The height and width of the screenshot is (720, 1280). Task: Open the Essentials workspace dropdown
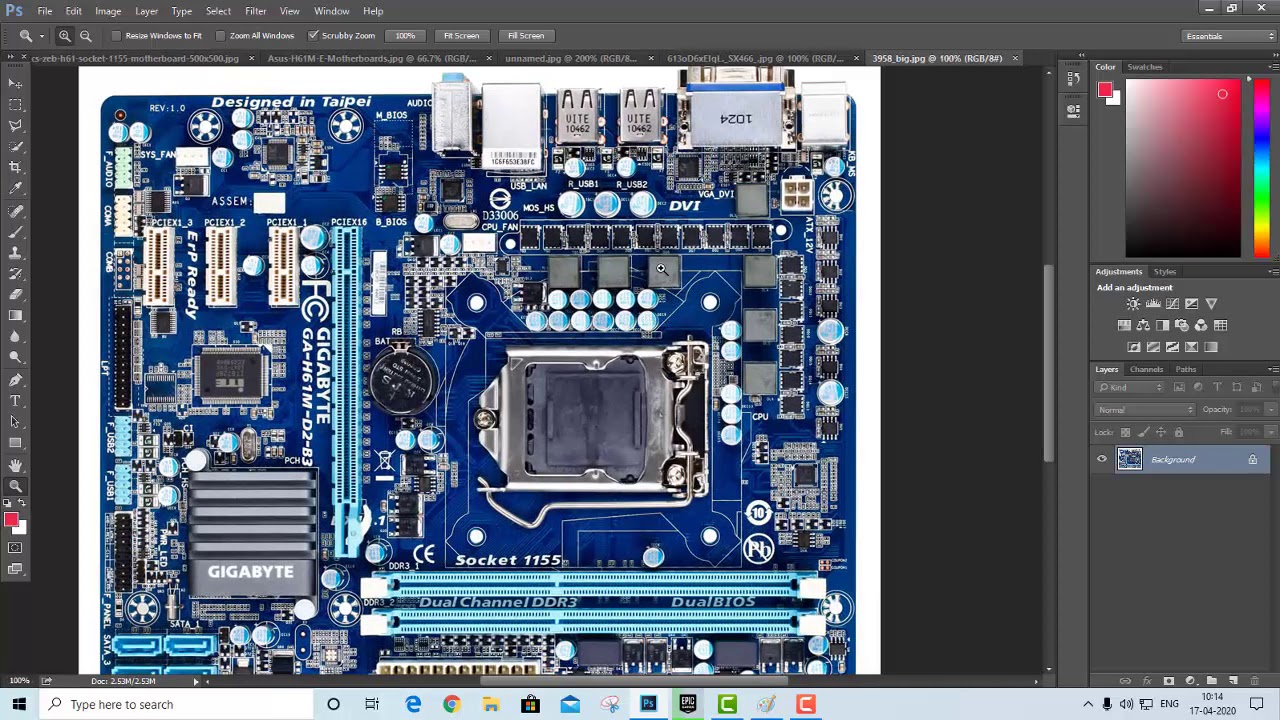coord(1228,36)
